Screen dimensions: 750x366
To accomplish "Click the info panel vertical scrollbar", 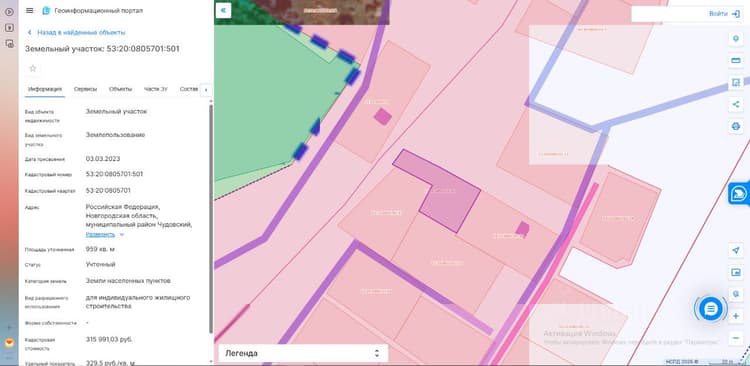I will [x=211, y=219].
